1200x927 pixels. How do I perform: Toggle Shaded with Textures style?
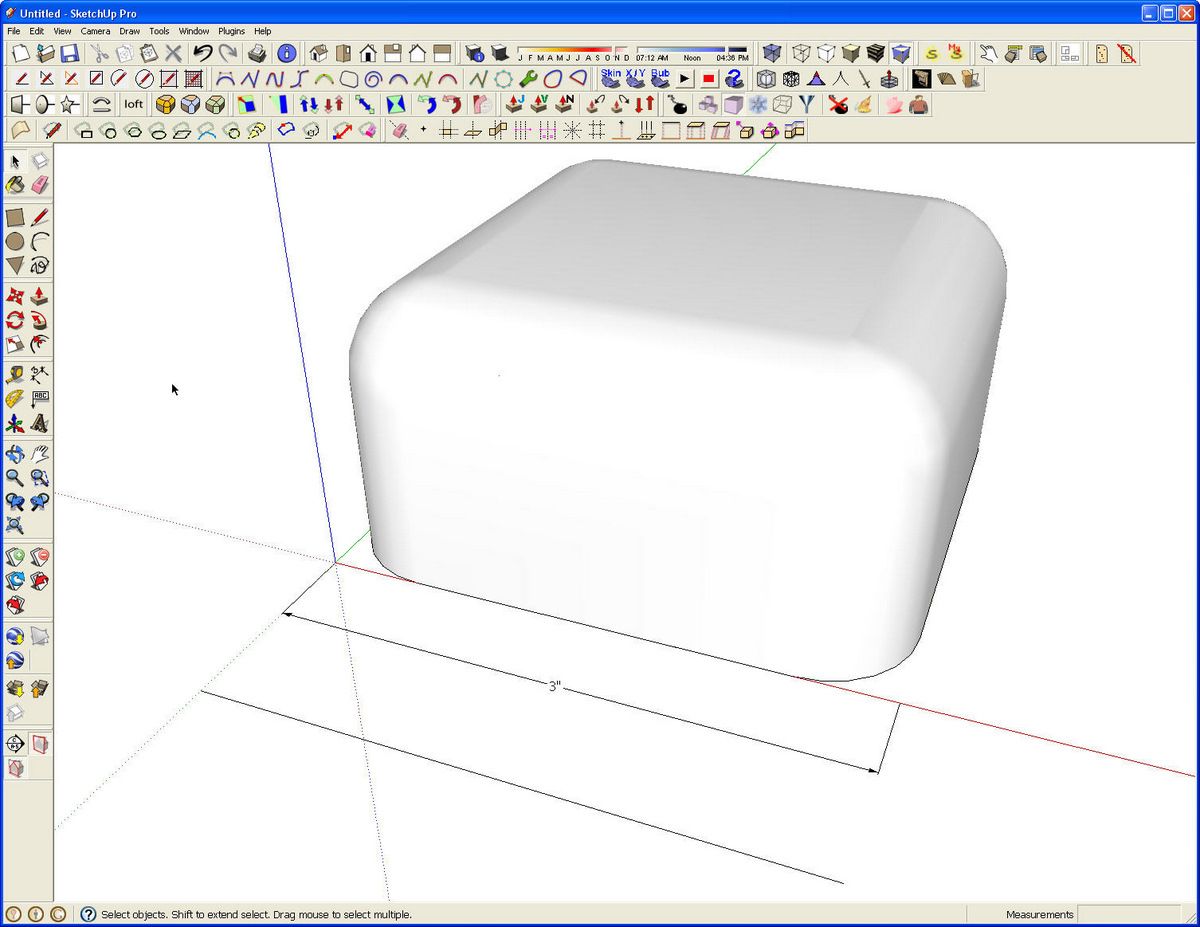click(x=876, y=53)
